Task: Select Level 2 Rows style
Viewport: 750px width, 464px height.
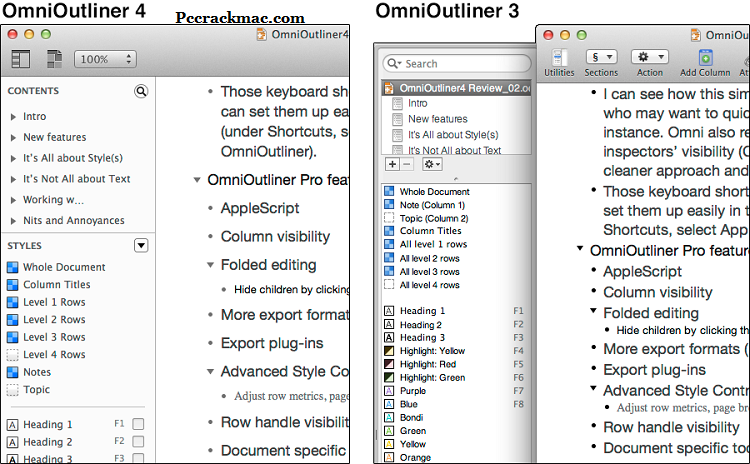Action: [54, 320]
